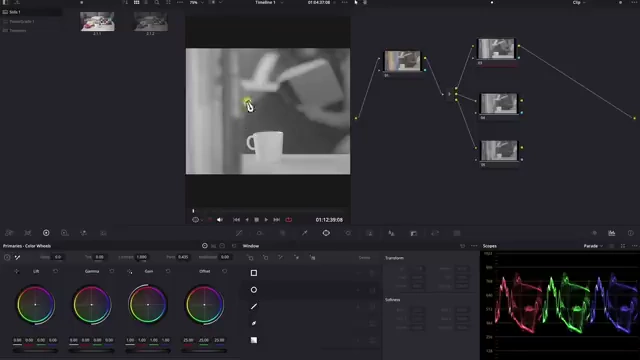640x360 pixels.
Task: Open the Parade scope type dropdown
Action: click(x=593, y=246)
